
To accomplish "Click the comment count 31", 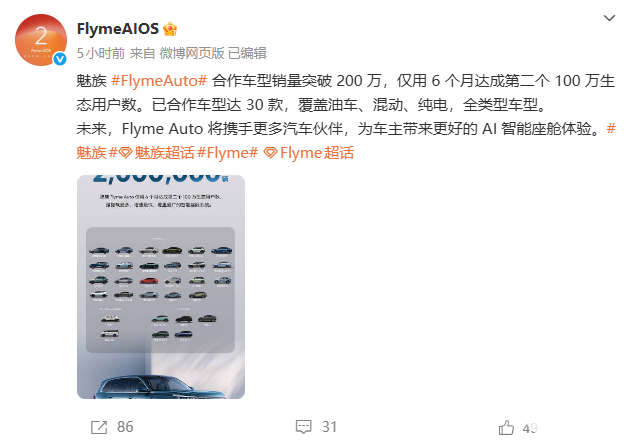I will pyautogui.click(x=329, y=427).
